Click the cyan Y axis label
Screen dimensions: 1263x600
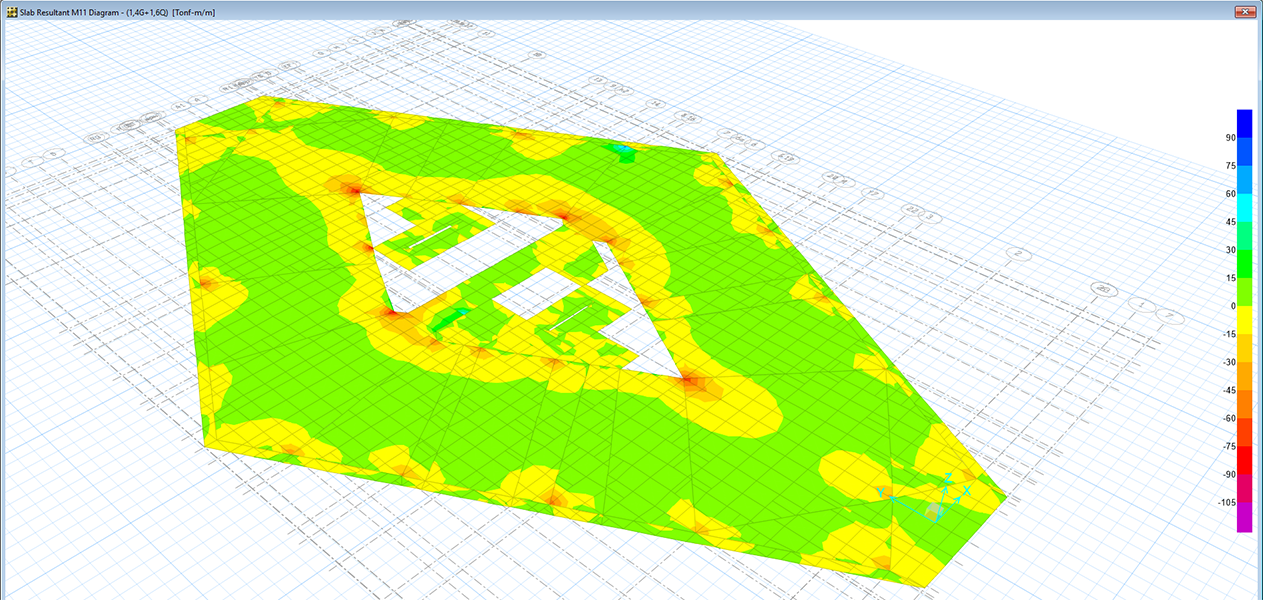881,492
